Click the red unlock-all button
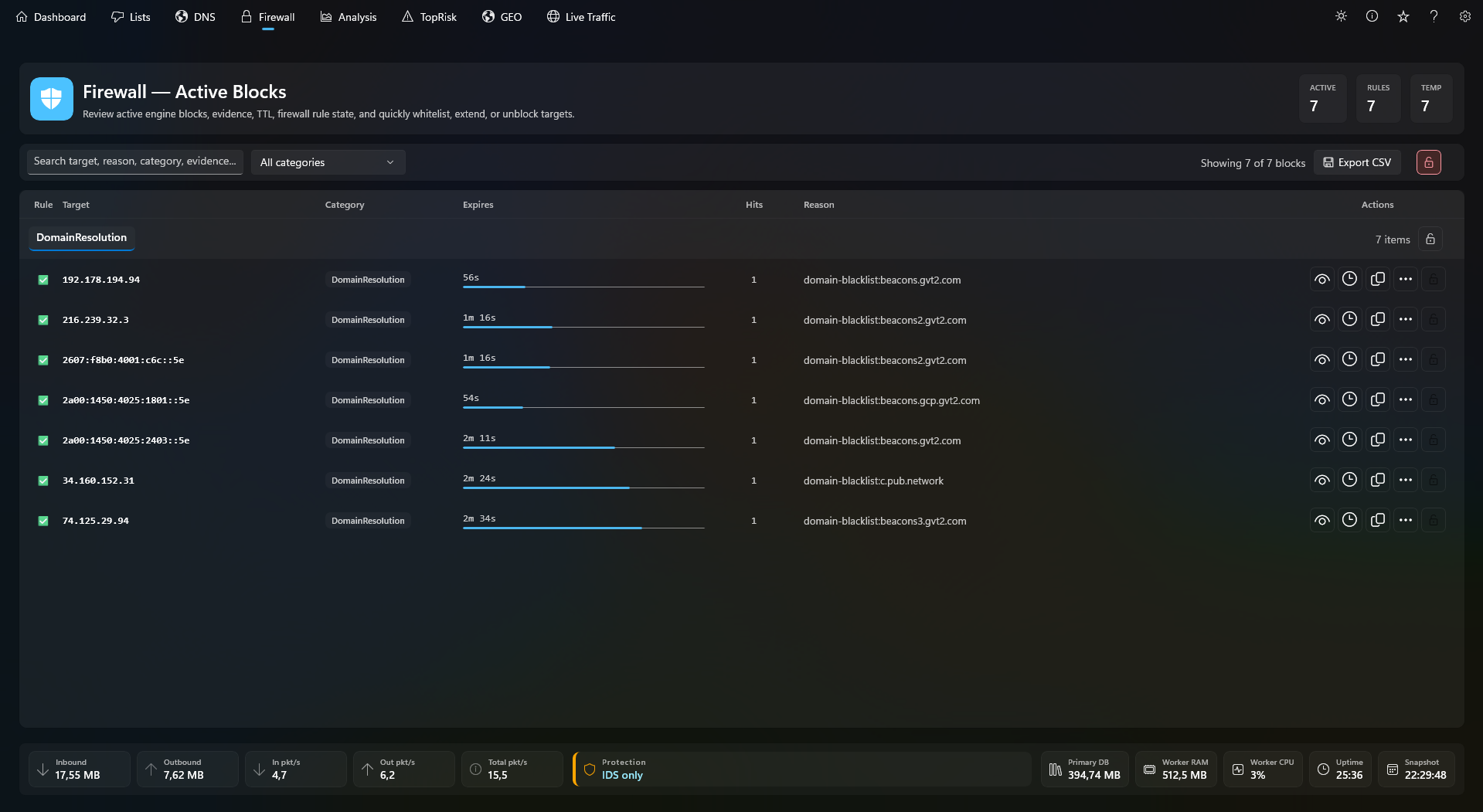This screenshot has height=812, width=1483. coord(1429,162)
